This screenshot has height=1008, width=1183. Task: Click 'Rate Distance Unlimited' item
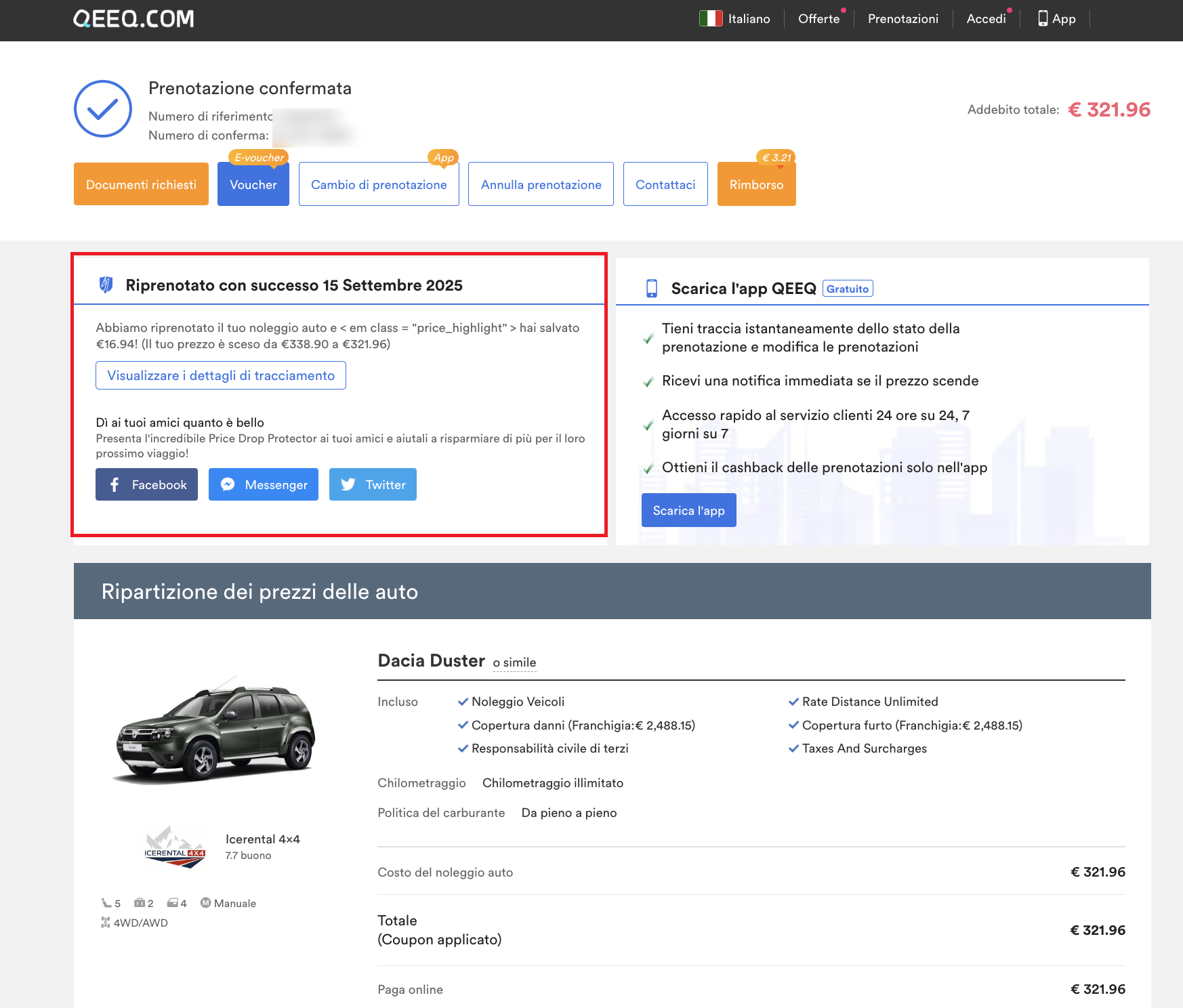point(870,702)
